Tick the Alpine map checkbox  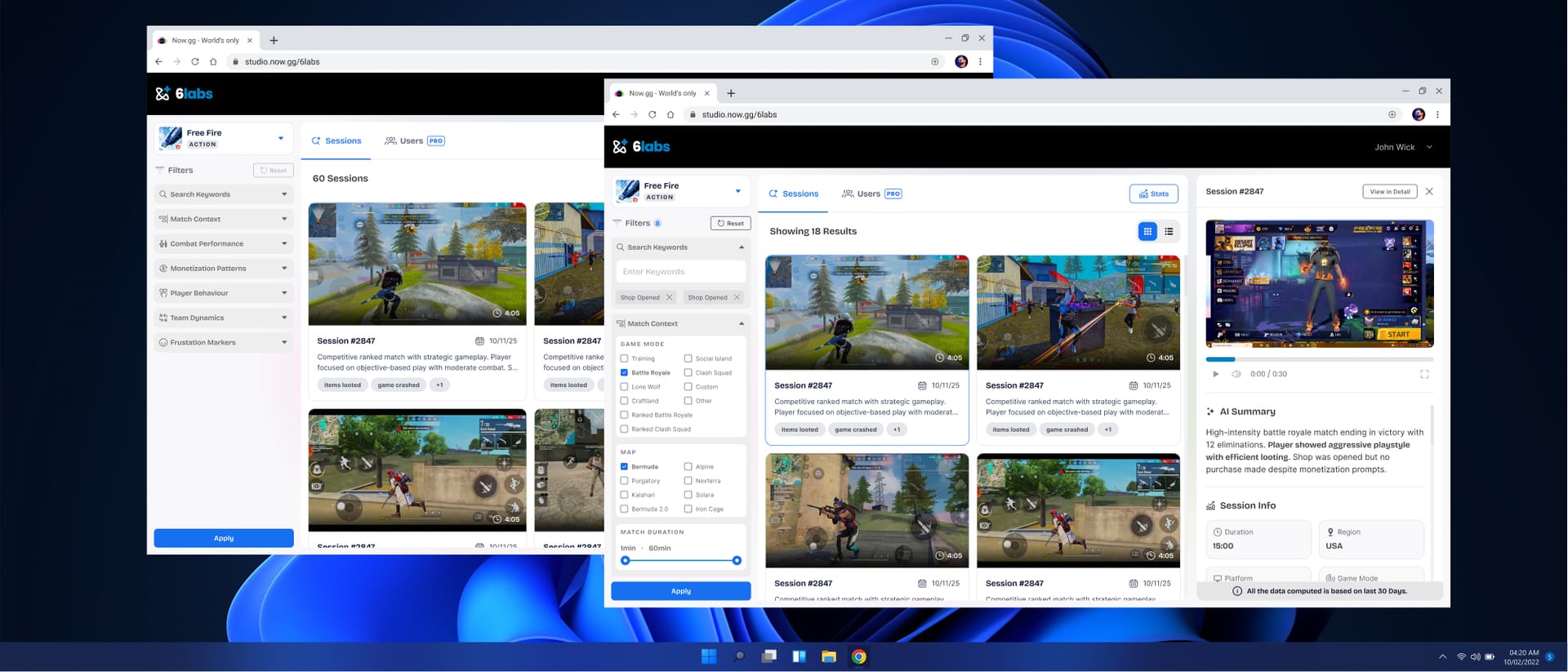coord(688,467)
